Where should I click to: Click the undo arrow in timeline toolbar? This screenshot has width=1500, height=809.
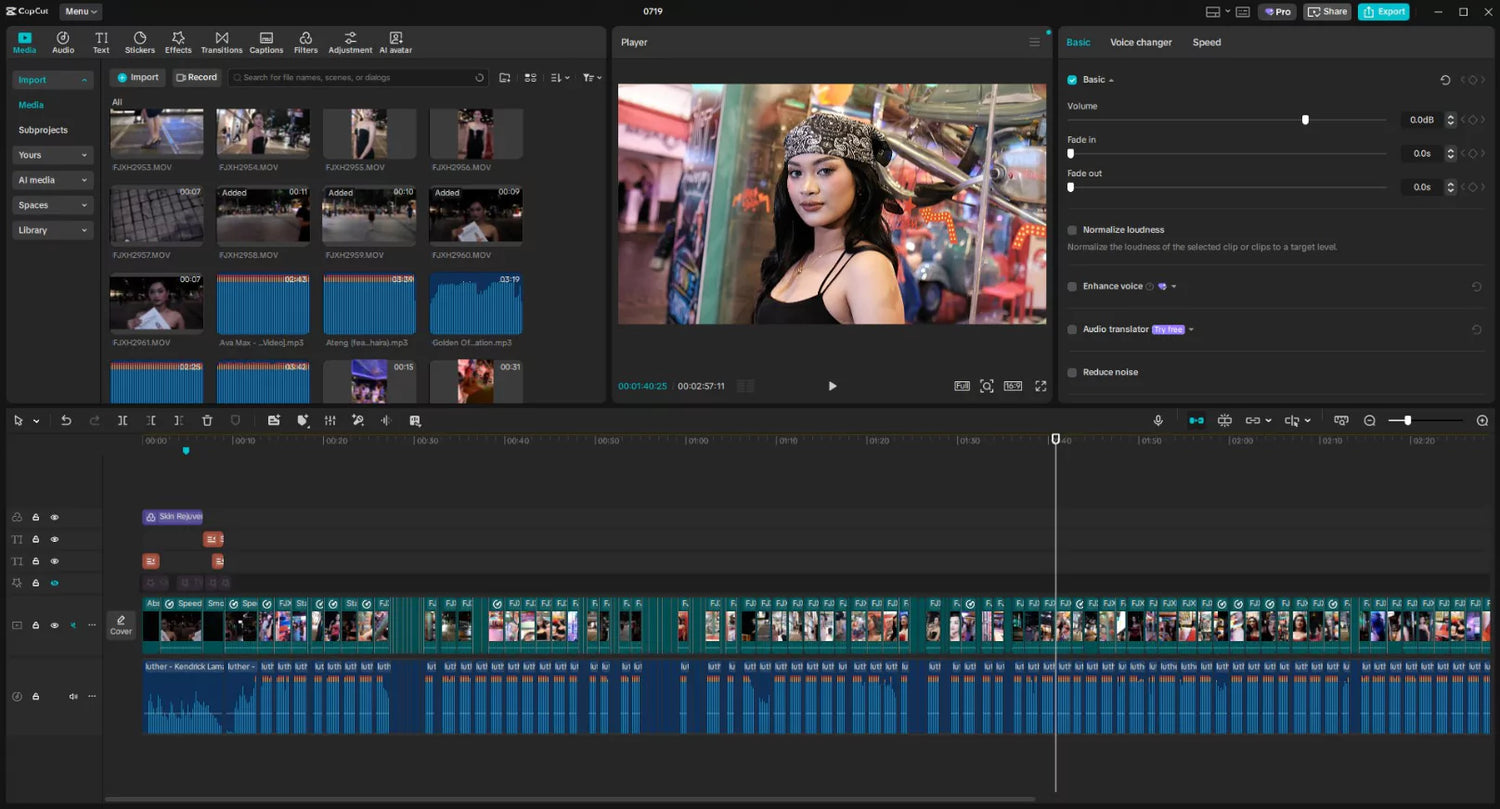66,421
